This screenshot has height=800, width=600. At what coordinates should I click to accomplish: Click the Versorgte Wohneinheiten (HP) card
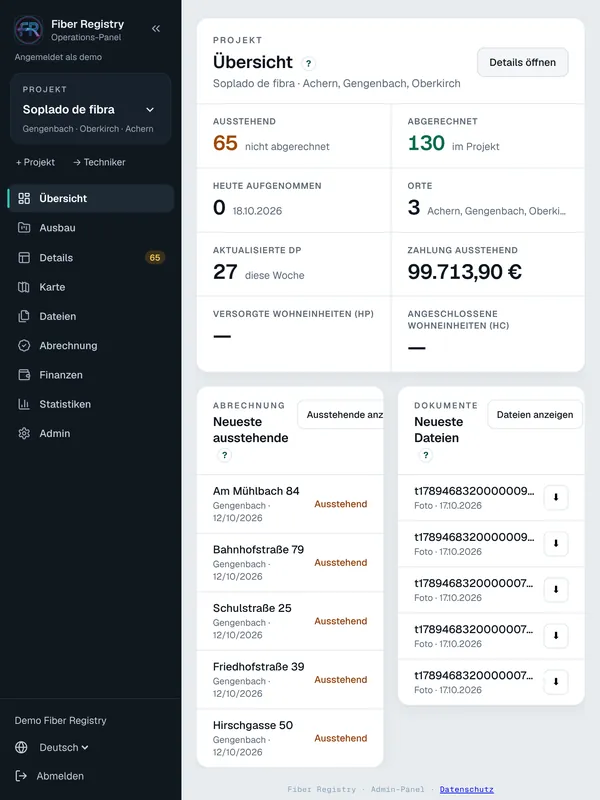coord(293,334)
